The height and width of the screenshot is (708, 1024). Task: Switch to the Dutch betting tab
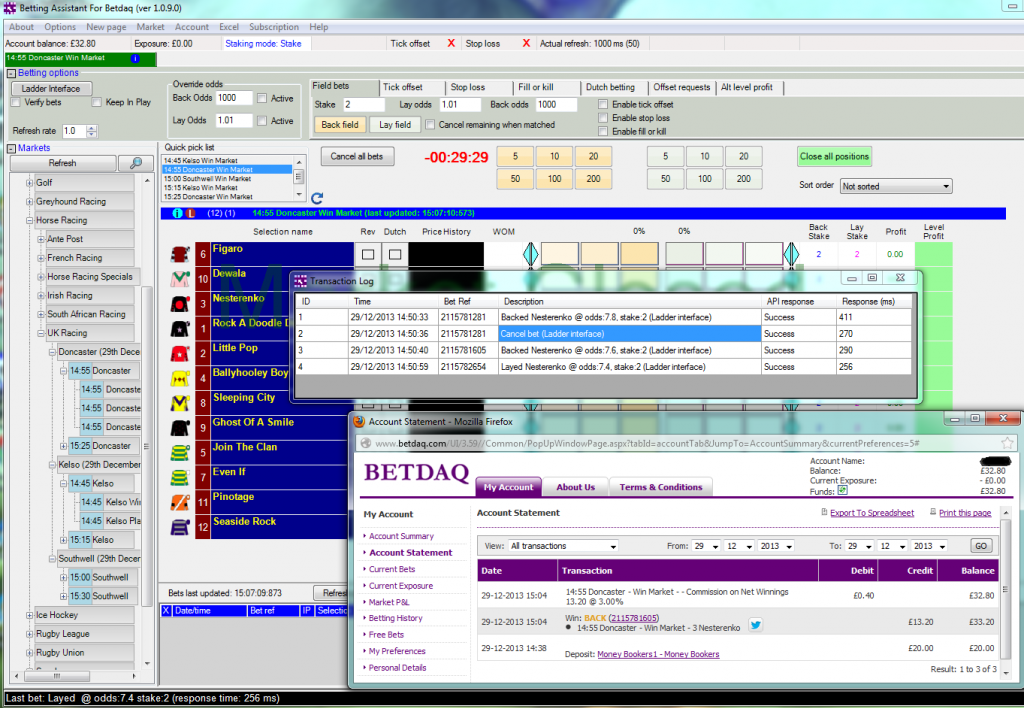(x=613, y=87)
